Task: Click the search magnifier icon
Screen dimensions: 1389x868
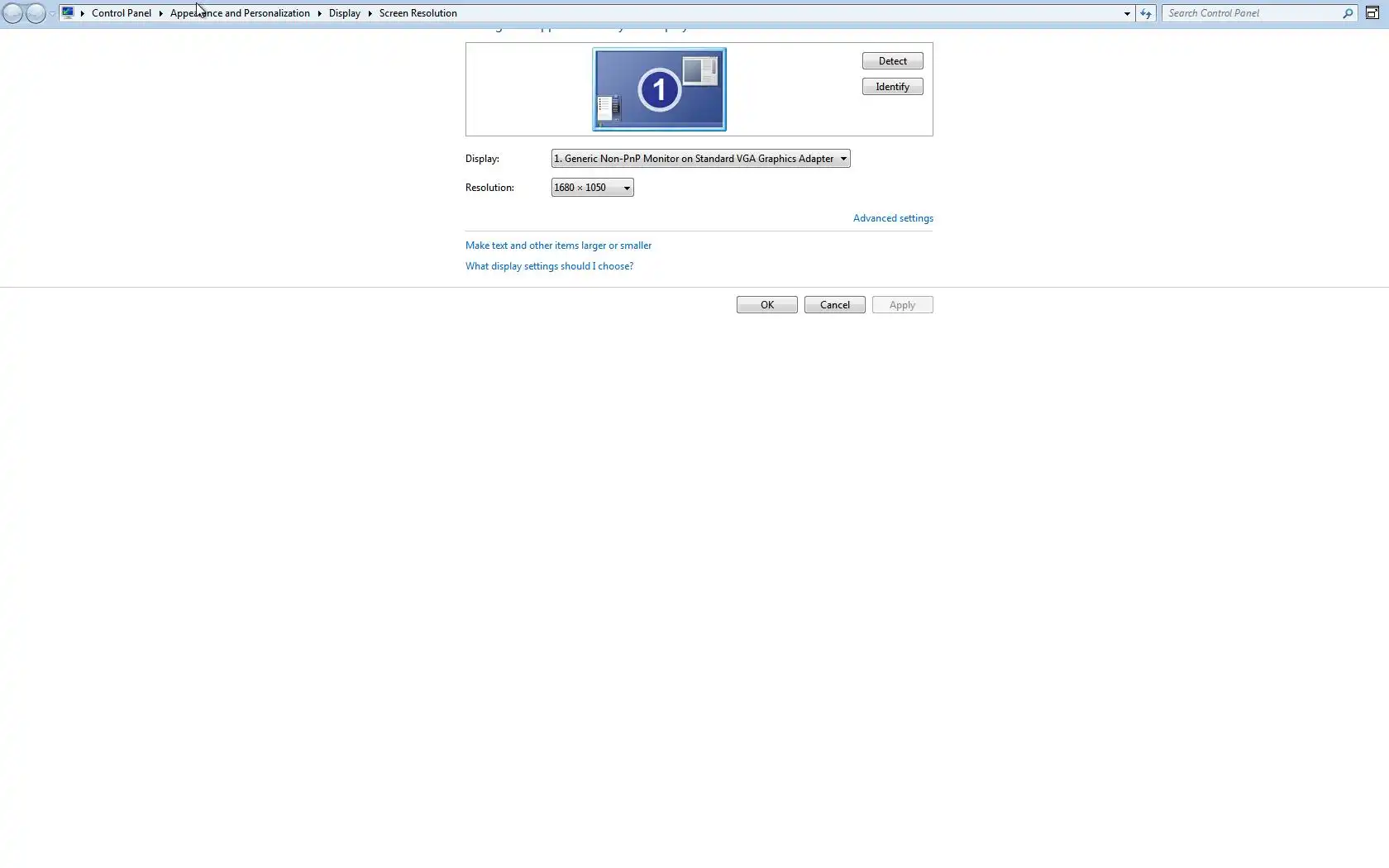Action: [1348, 13]
